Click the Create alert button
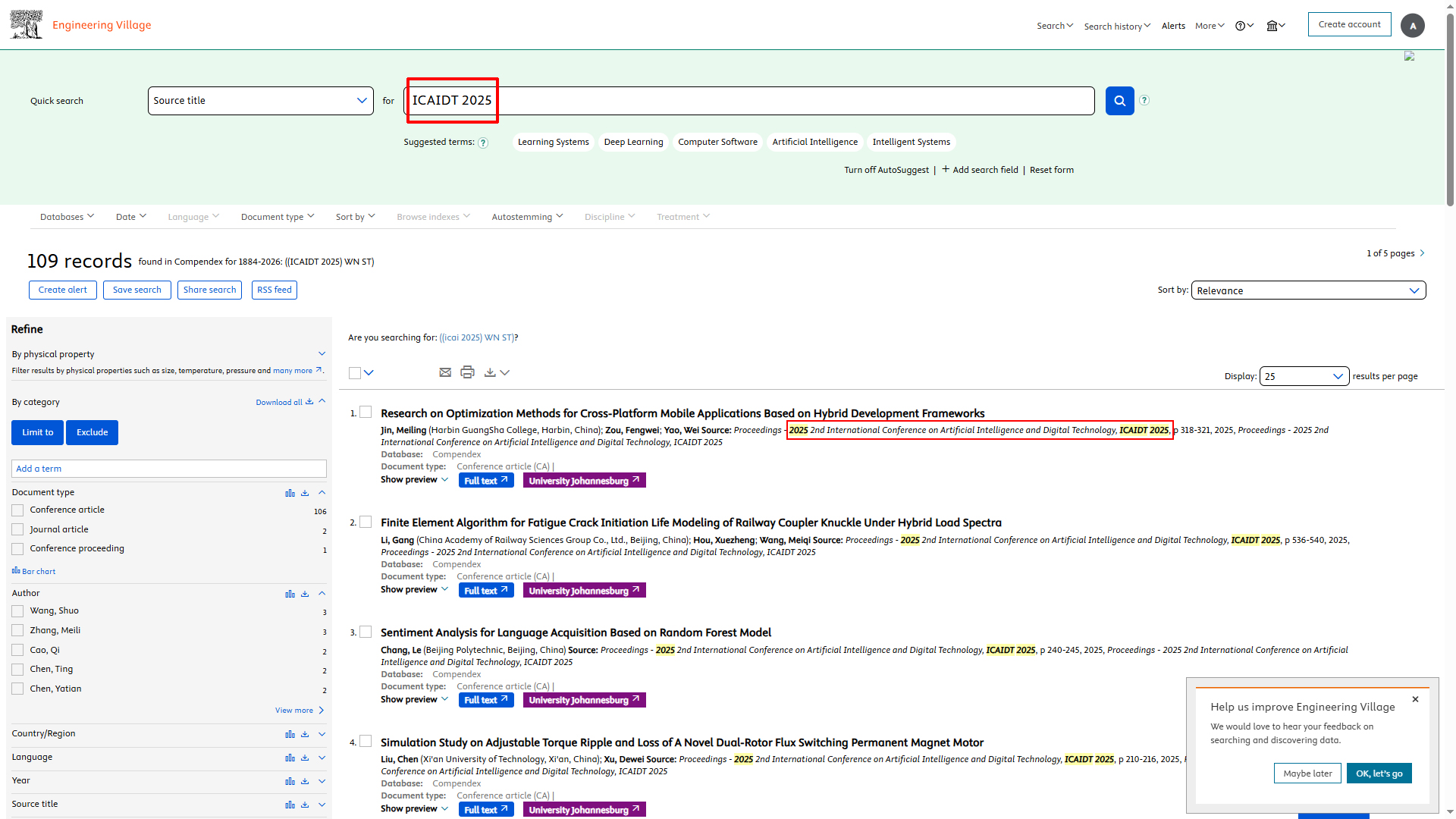Image resolution: width=1456 pixels, height=819 pixels. 63,290
